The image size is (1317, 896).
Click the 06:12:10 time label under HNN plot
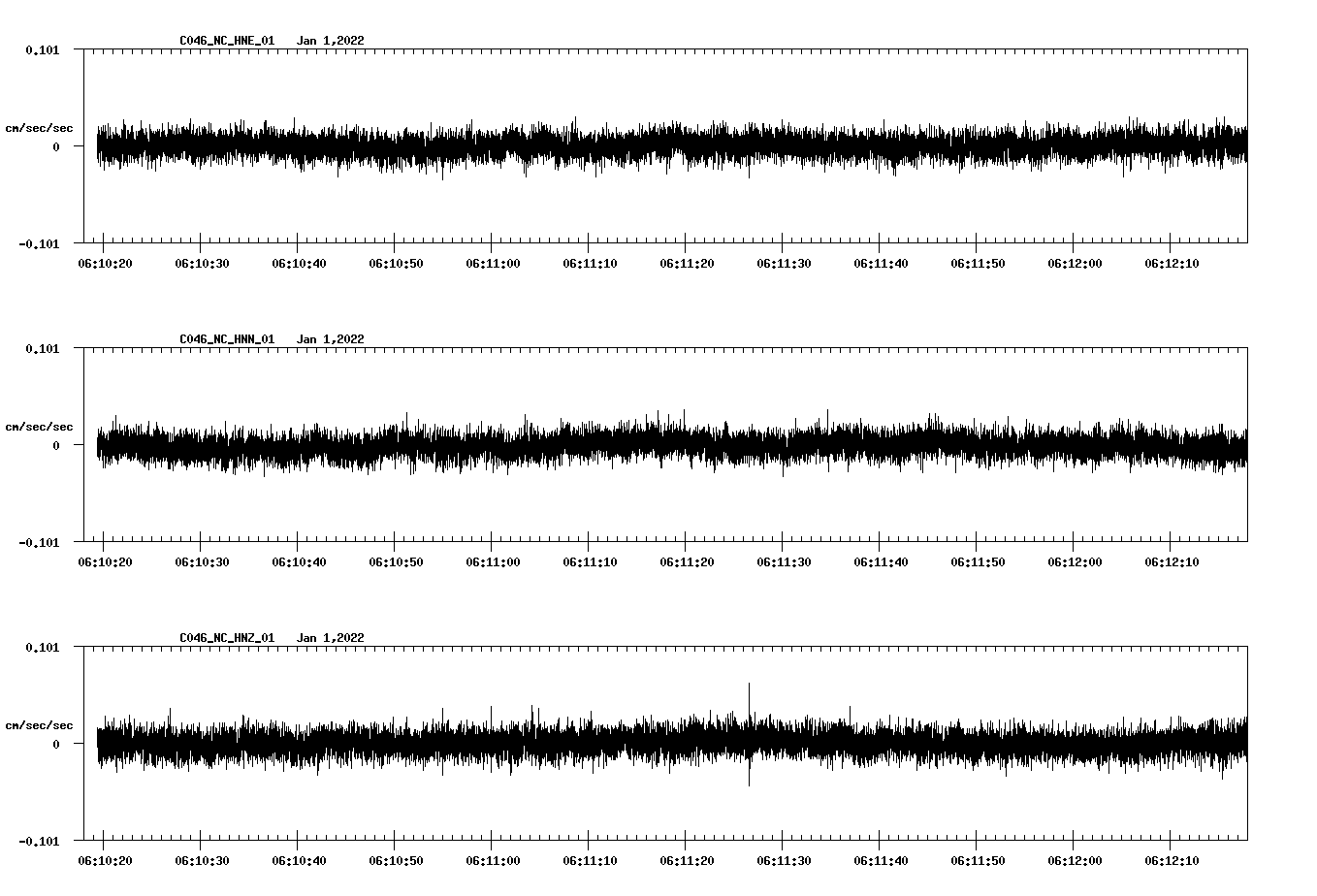coord(1172,562)
